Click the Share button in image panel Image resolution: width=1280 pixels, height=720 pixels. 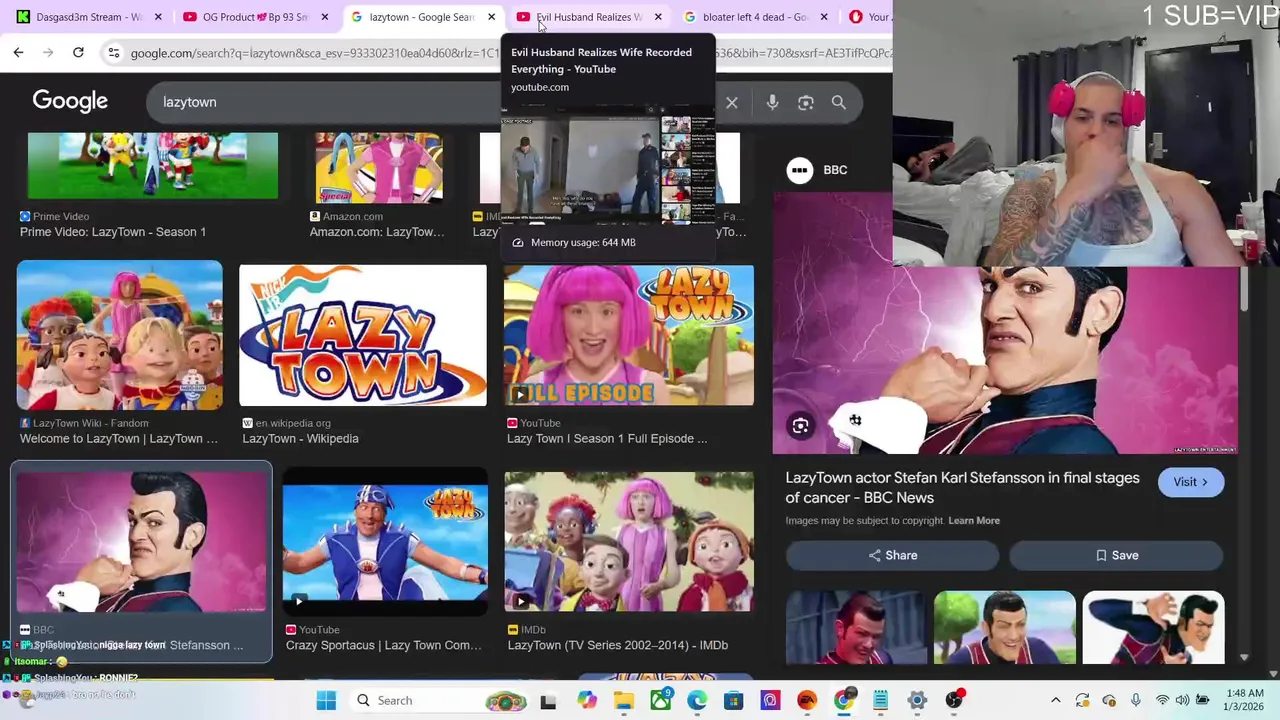[892, 555]
